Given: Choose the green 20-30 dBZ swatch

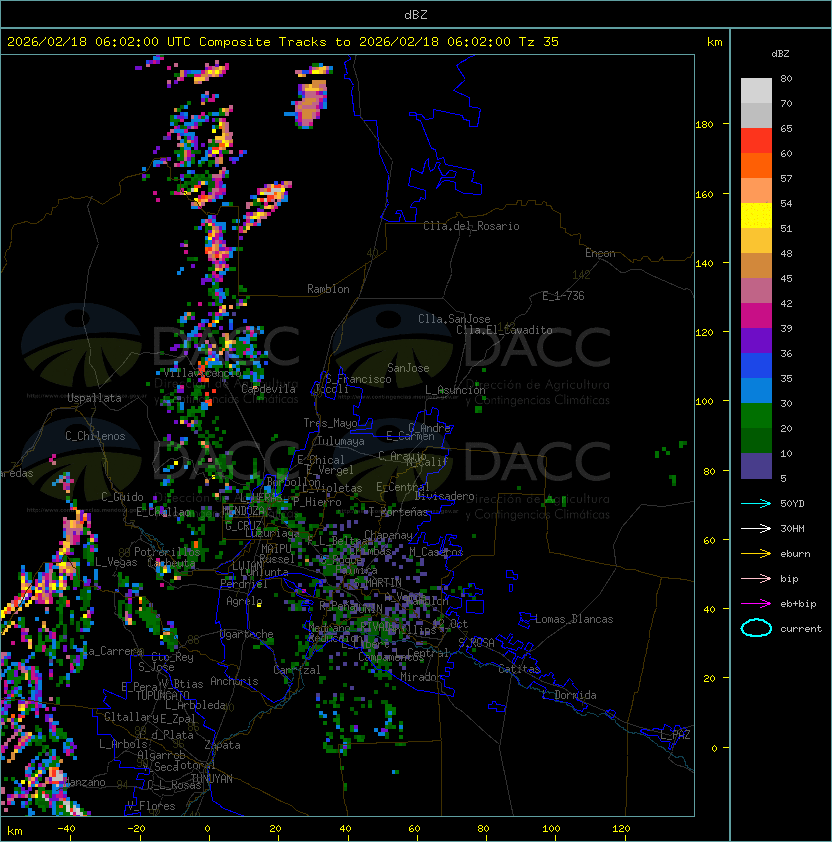Looking at the screenshot, I should [x=756, y=416].
